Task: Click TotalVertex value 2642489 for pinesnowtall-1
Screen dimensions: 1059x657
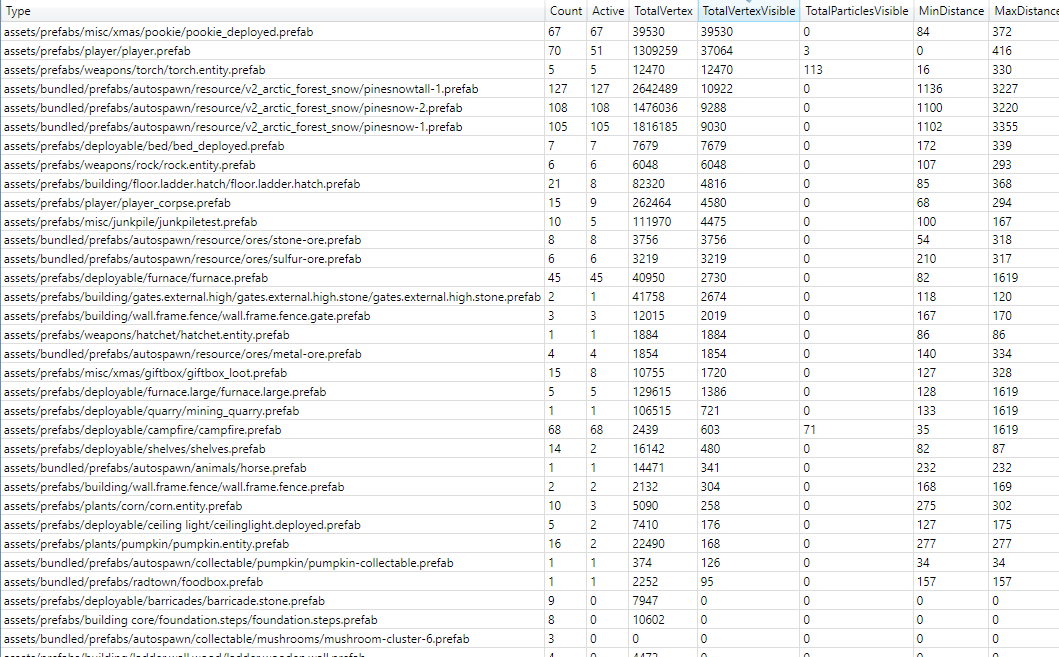Action: click(x=655, y=88)
